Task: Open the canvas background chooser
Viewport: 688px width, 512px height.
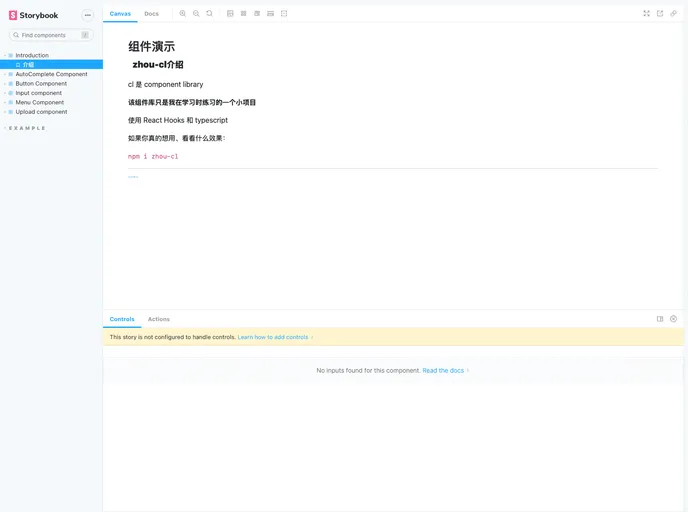Action: click(230, 14)
